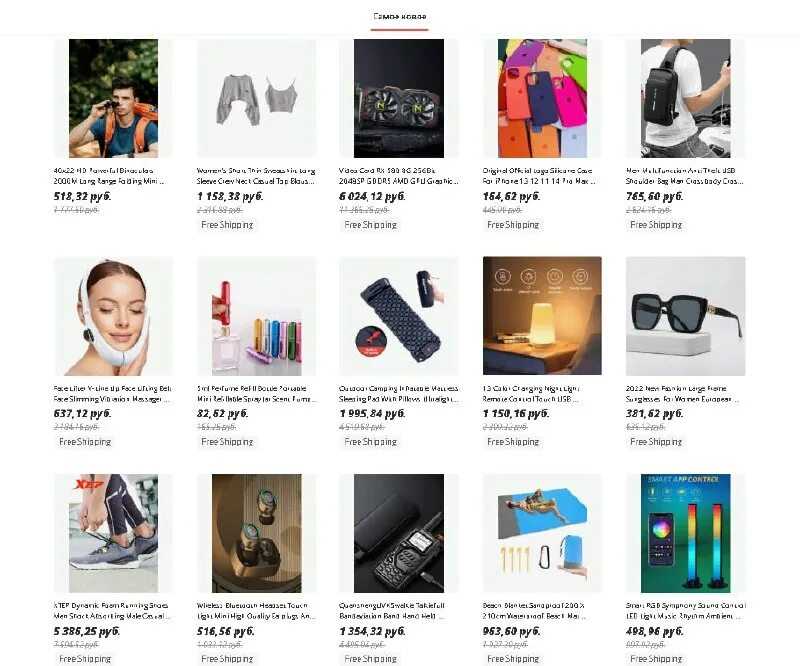Open the XTEP running shoes image
Viewport: 800px width, 666px height.
pos(113,533)
